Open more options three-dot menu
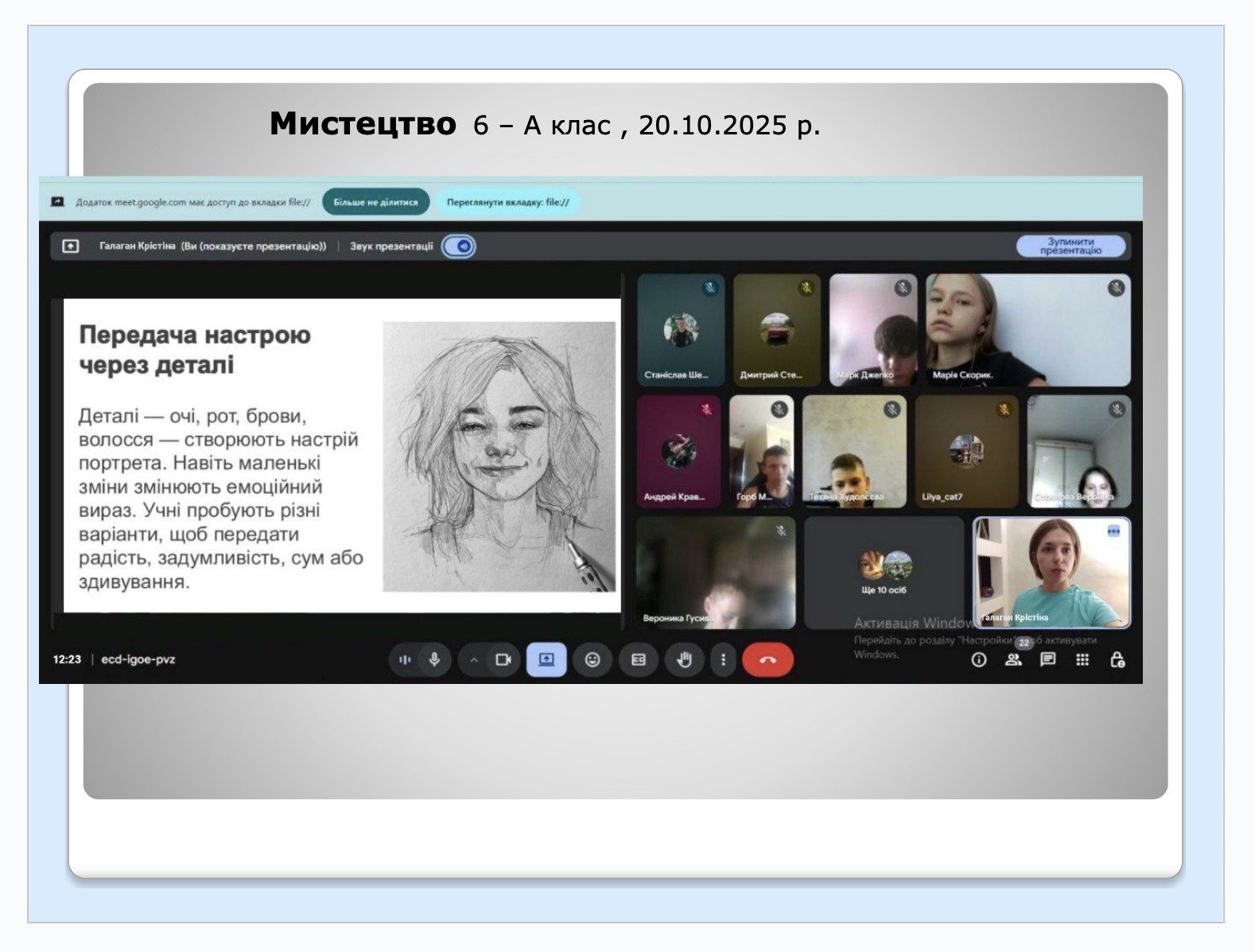Image resolution: width=1255 pixels, height=952 pixels. coord(723,659)
